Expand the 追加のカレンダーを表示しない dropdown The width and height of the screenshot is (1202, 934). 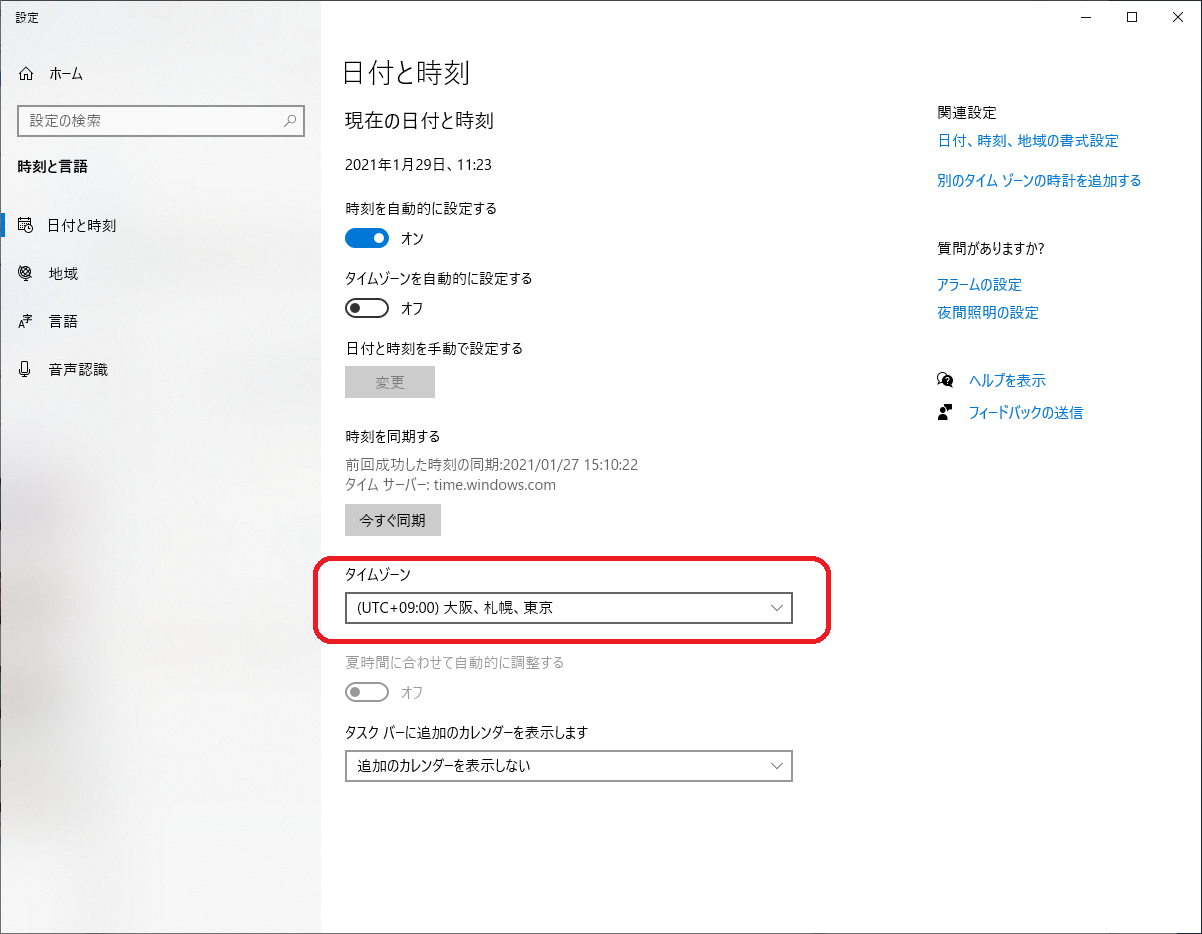pos(568,766)
